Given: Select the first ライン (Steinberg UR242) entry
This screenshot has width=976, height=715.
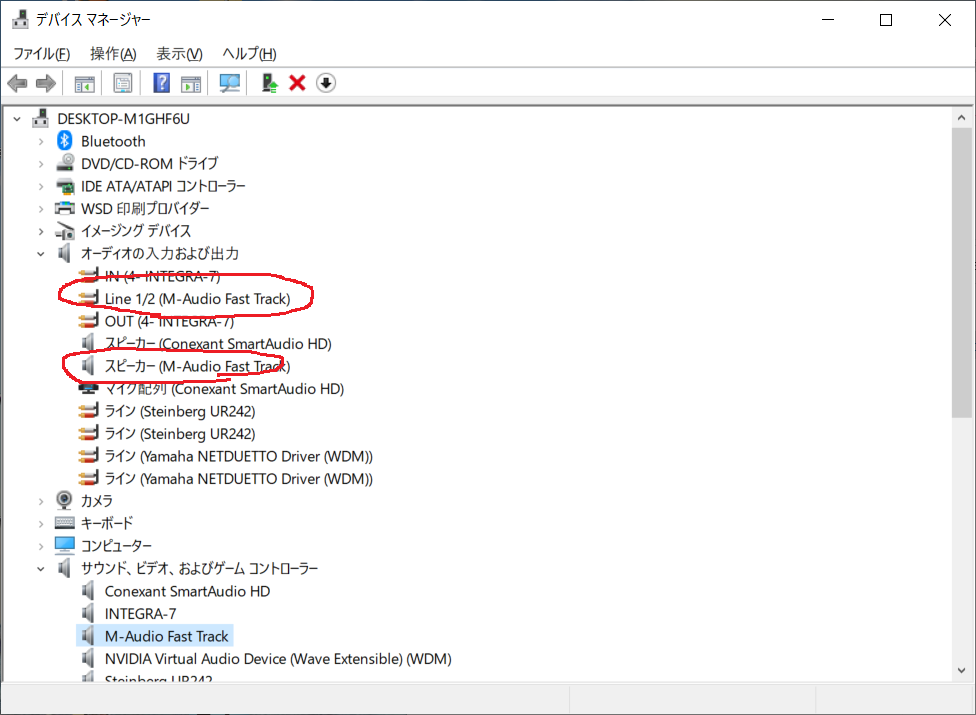Looking at the screenshot, I should [180, 411].
